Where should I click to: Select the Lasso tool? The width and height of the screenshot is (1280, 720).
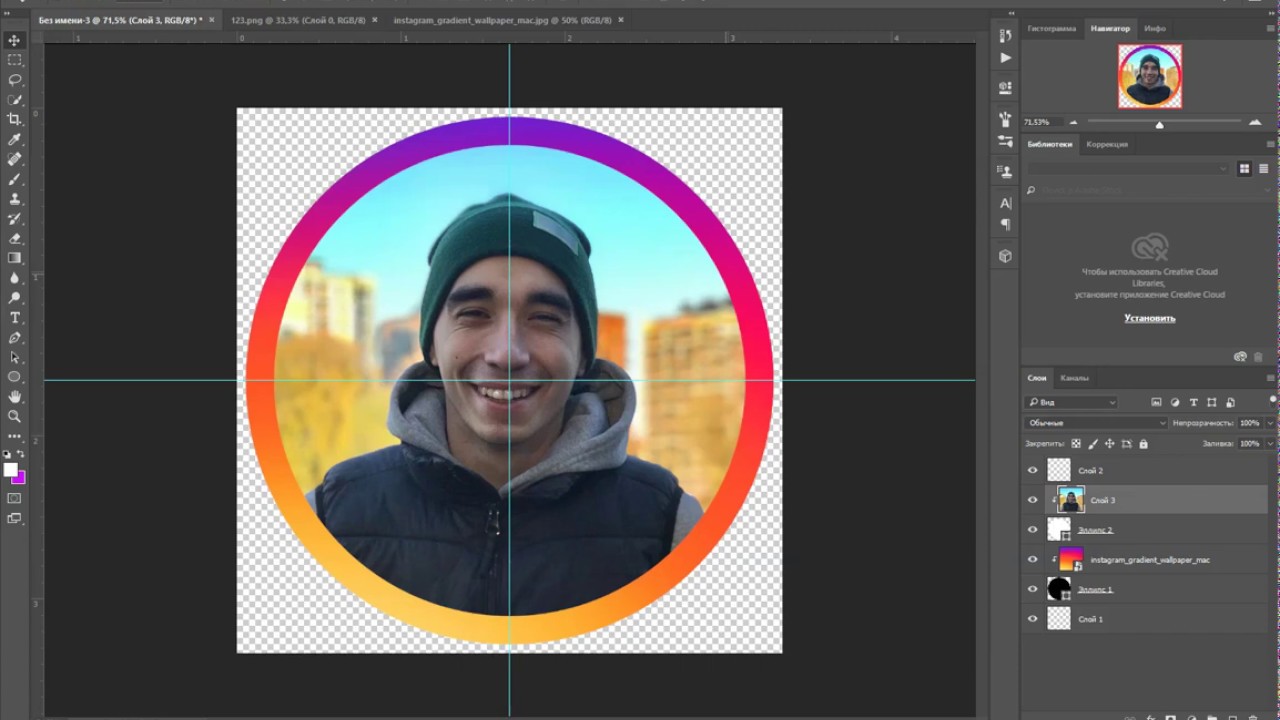14,80
